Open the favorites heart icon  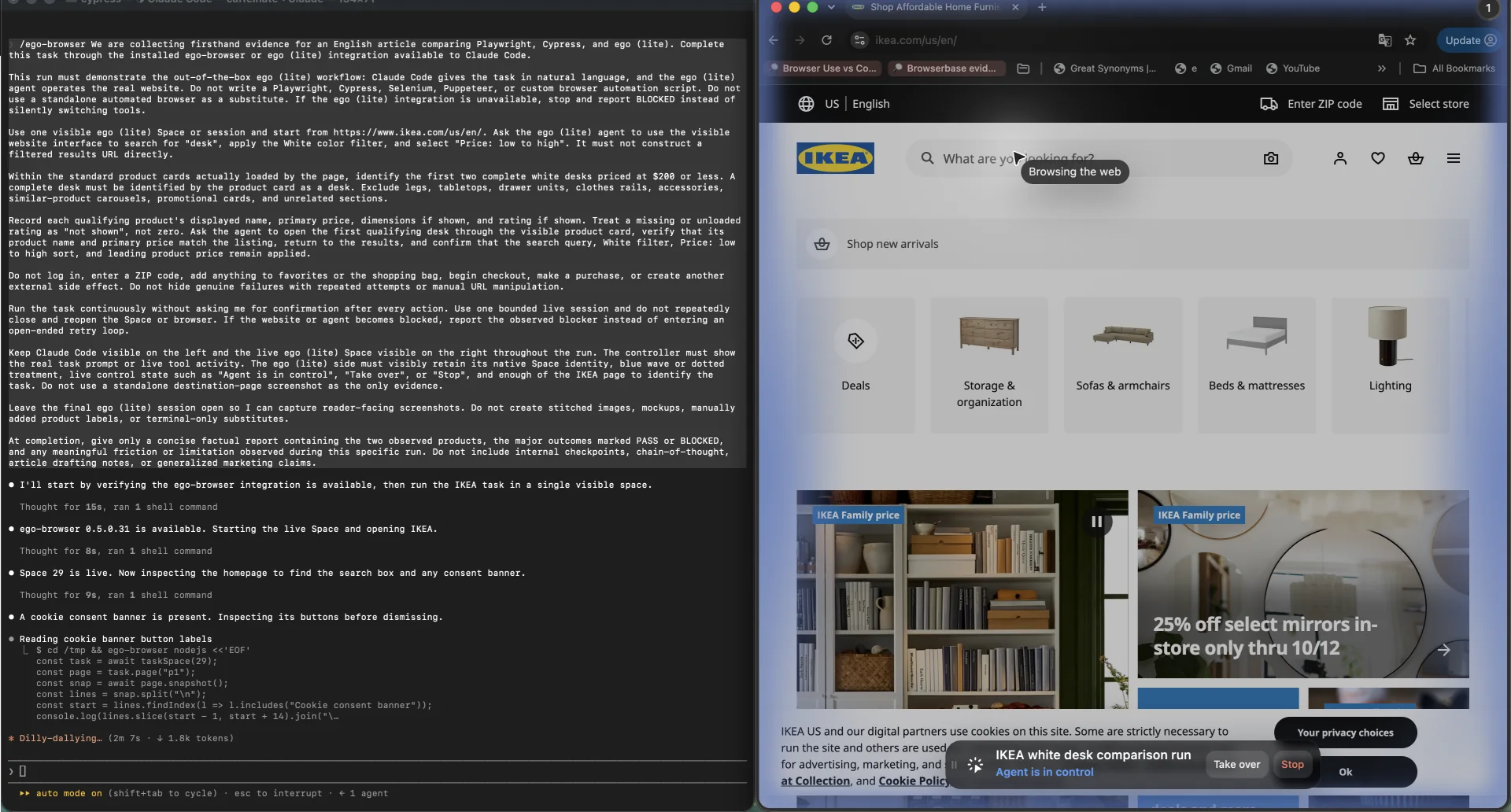coord(1378,158)
